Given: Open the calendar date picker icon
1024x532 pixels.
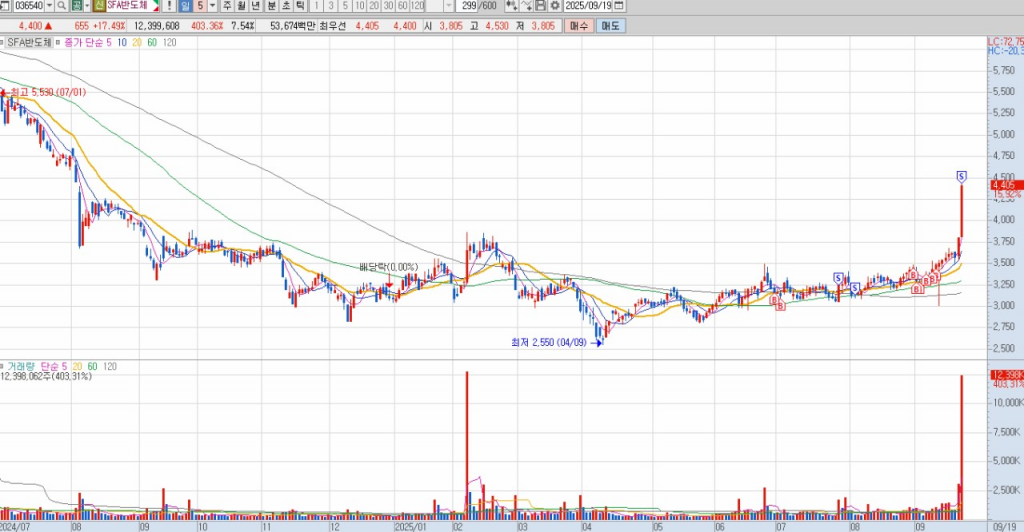Looking at the screenshot, I should point(619,6).
